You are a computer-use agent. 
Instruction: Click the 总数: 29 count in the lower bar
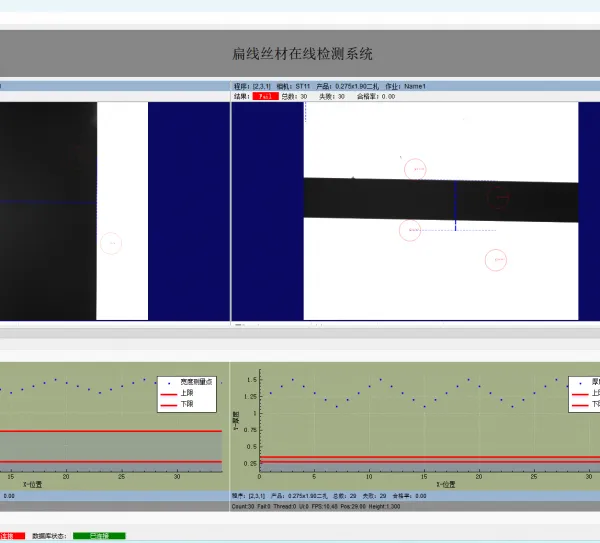coord(344,496)
